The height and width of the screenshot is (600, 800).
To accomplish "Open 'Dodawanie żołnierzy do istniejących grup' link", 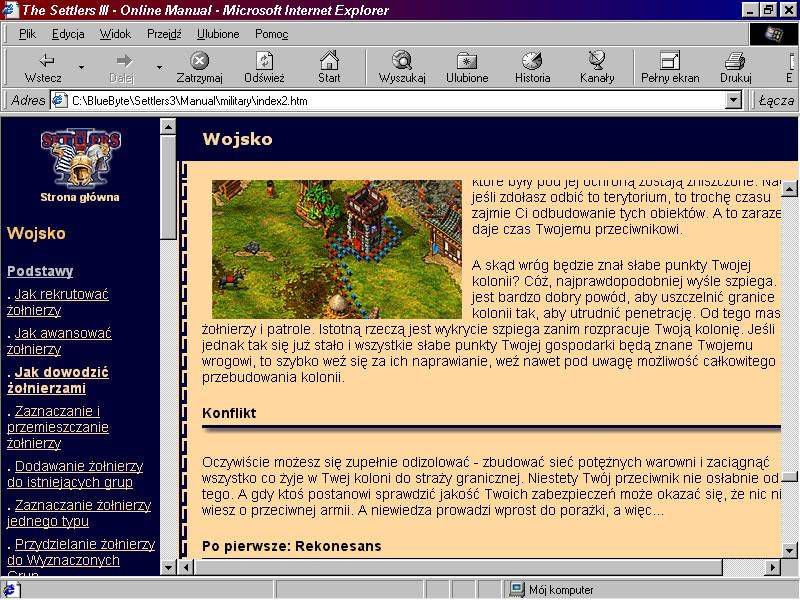I will point(75,474).
